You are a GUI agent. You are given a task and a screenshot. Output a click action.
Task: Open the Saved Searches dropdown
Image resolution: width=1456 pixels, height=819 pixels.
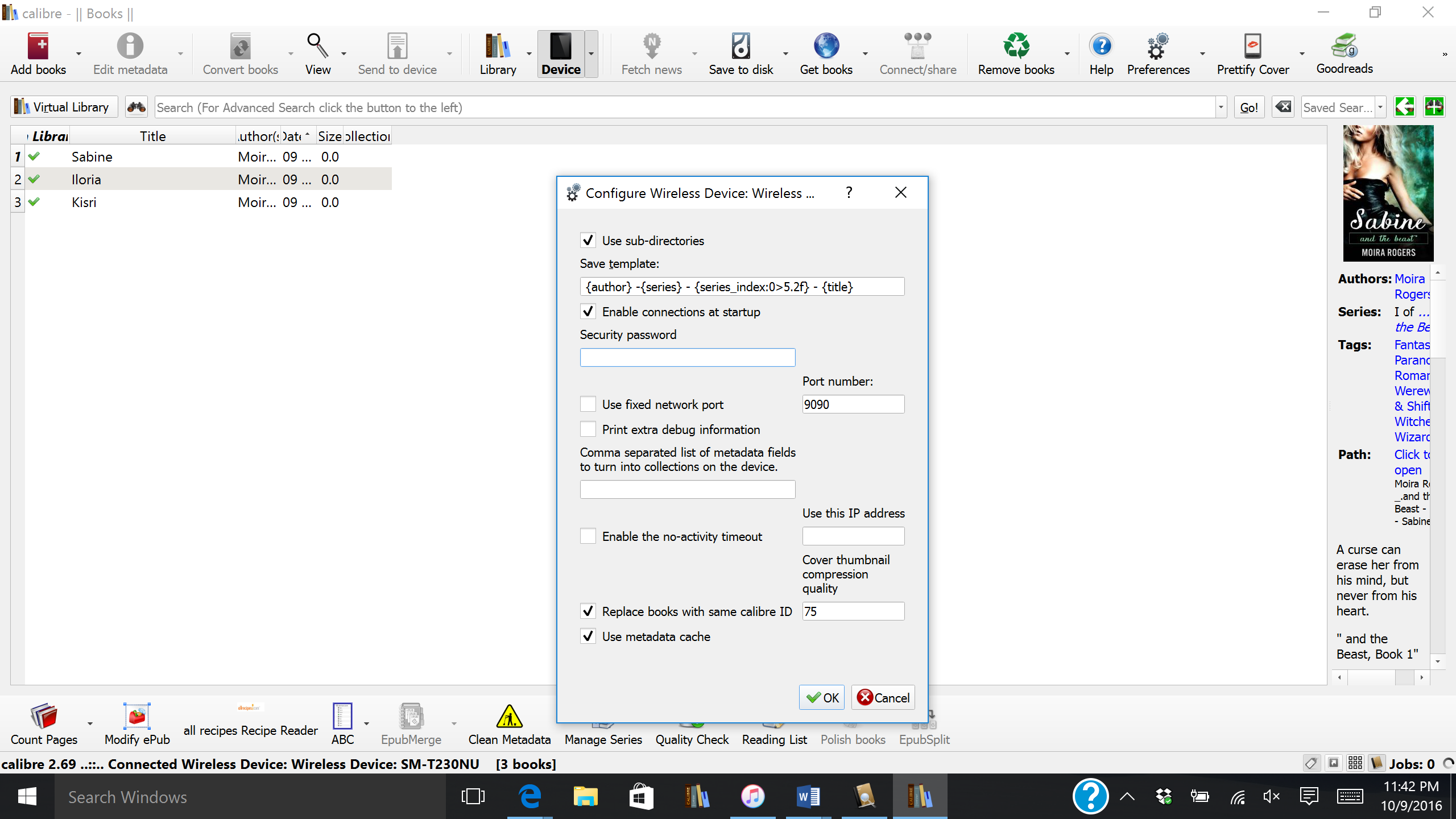pos(1380,107)
